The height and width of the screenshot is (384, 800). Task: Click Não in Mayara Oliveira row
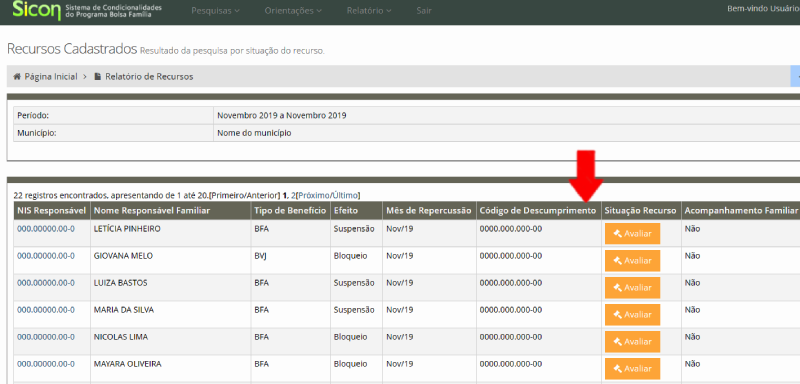(x=692, y=364)
